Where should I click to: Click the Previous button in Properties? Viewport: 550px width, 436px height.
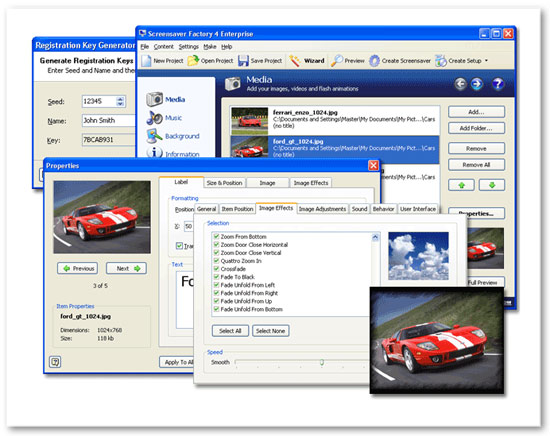point(78,268)
